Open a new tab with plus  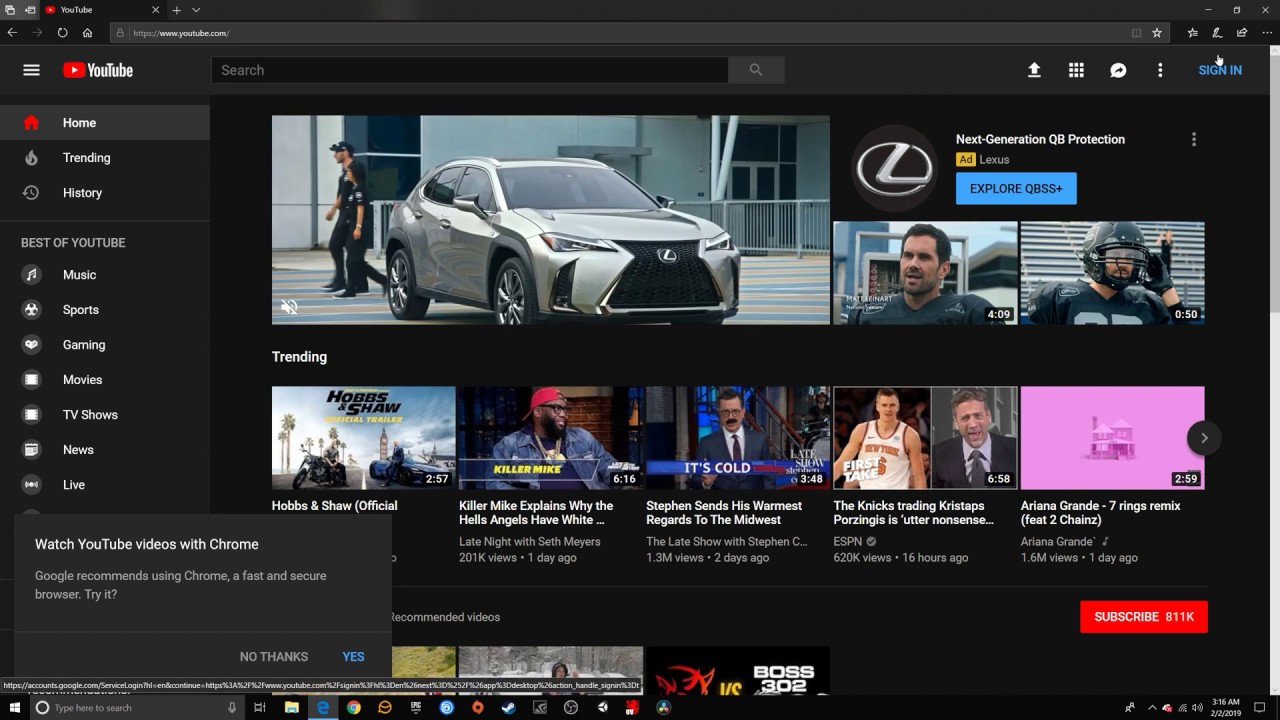tap(176, 10)
